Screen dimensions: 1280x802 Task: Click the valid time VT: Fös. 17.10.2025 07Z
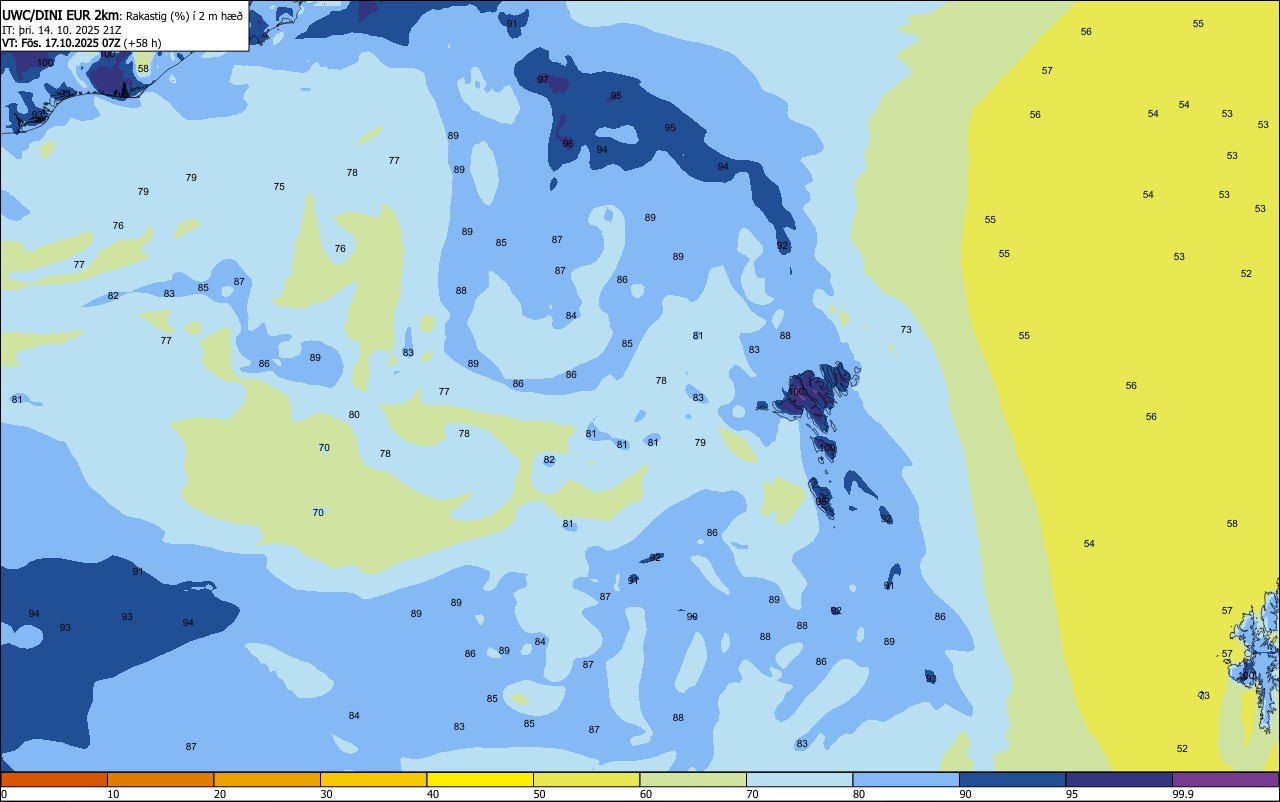tap(61, 43)
